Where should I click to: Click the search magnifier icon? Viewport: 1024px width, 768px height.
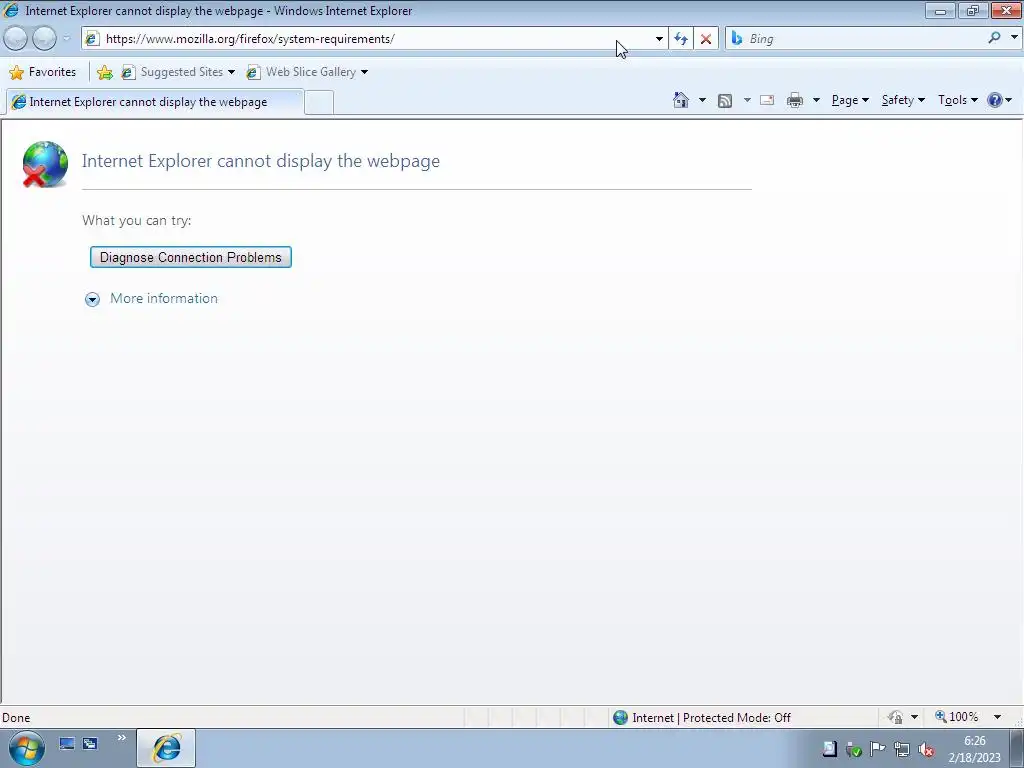pos(994,38)
